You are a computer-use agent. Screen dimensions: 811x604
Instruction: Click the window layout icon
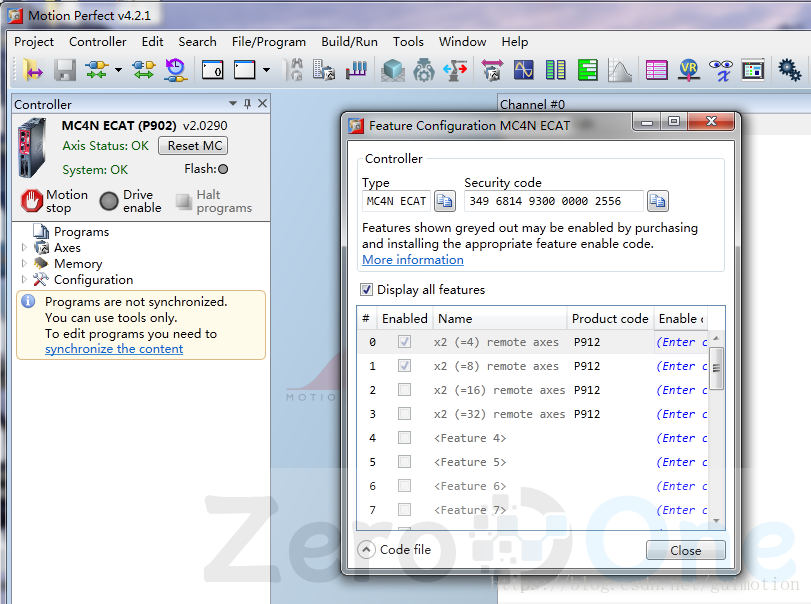[x=753, y=70]
